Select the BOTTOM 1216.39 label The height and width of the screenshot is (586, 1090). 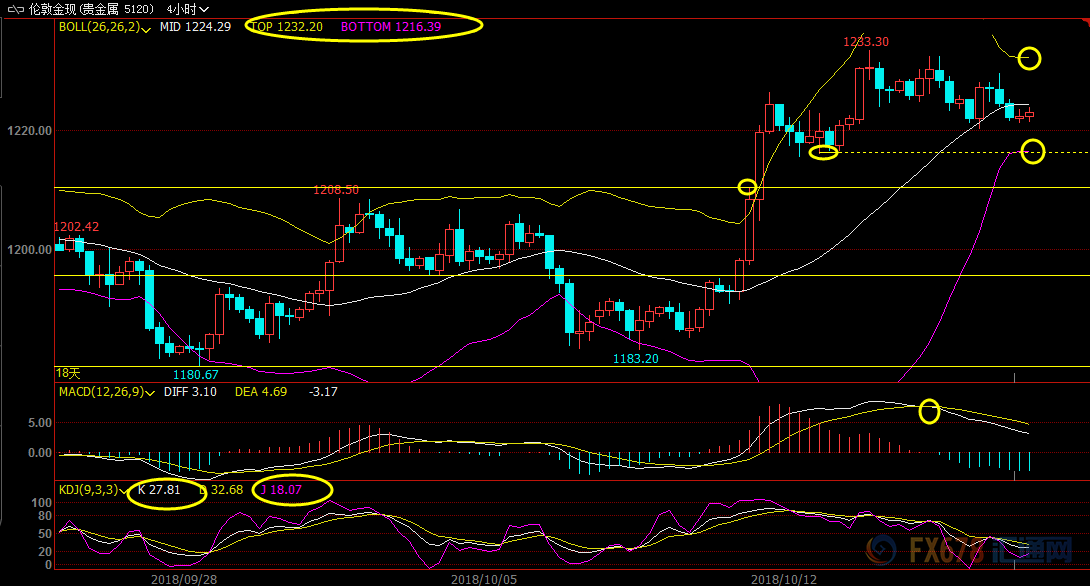point(390,27)
